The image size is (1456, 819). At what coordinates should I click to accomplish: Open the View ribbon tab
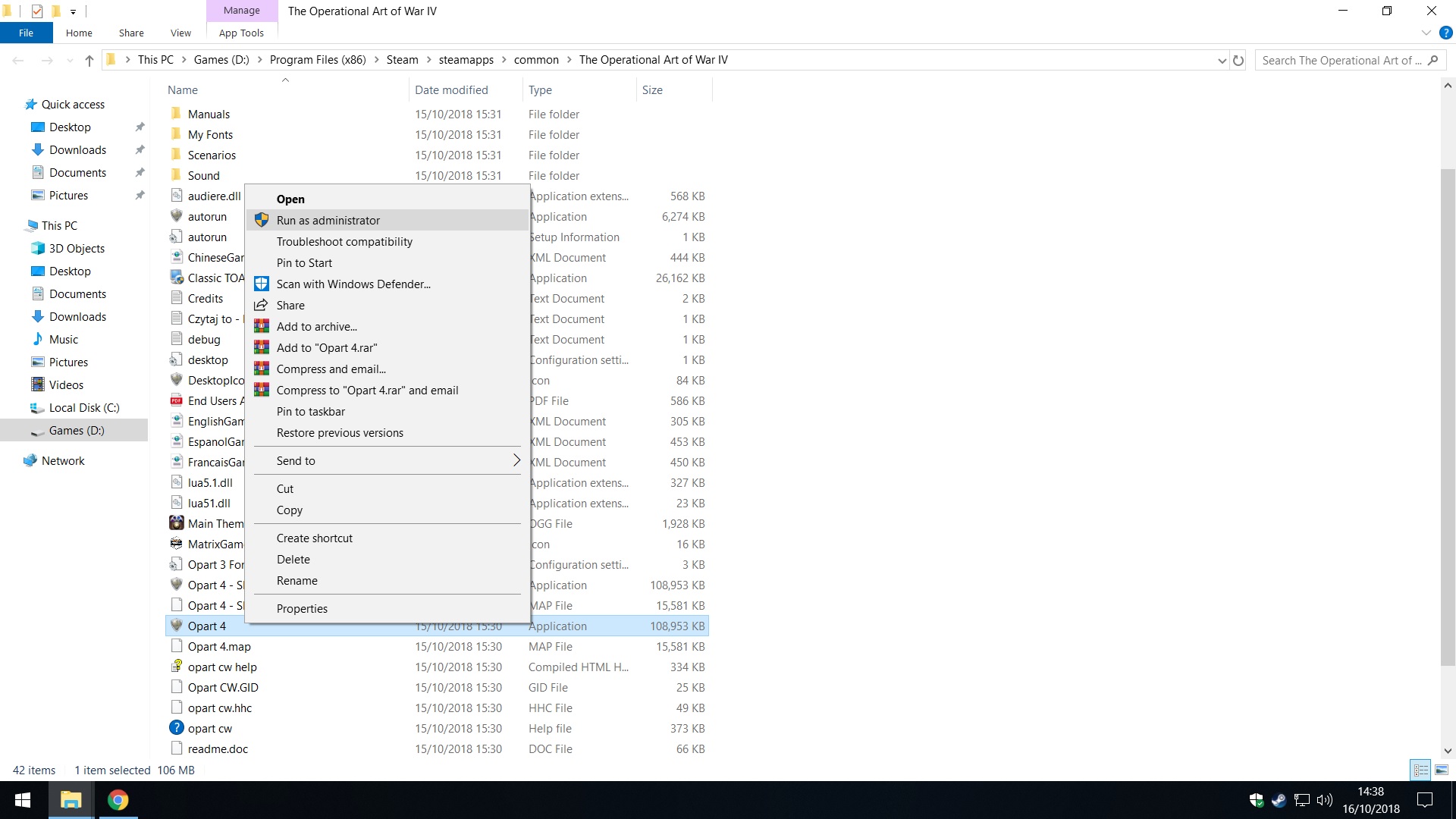point(180,33)
